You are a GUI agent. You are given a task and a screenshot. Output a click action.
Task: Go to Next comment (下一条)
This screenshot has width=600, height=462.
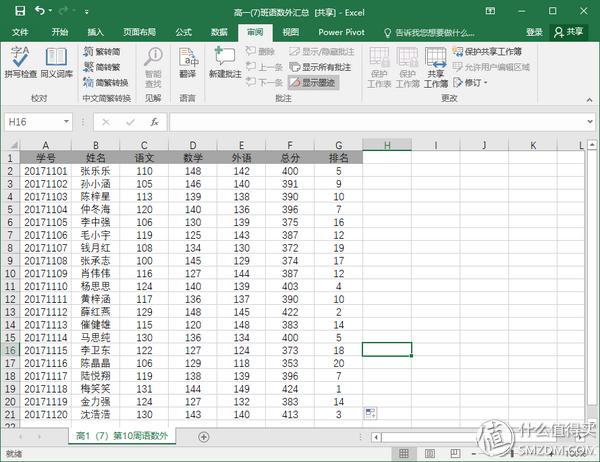pyautogui.click(x=264, y=82)
